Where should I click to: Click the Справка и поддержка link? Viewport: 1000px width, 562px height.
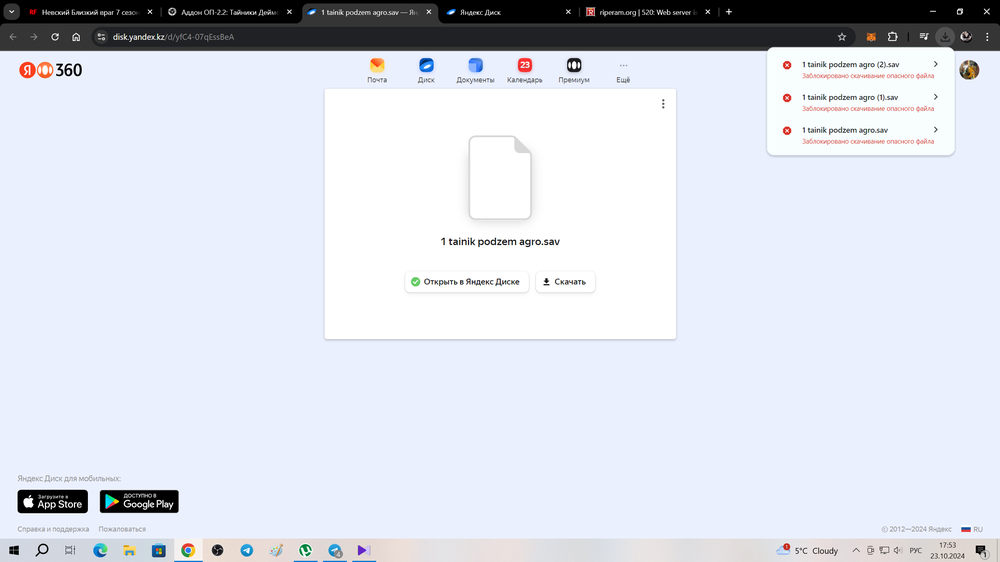pyautogui.click(x=53, y=529)
